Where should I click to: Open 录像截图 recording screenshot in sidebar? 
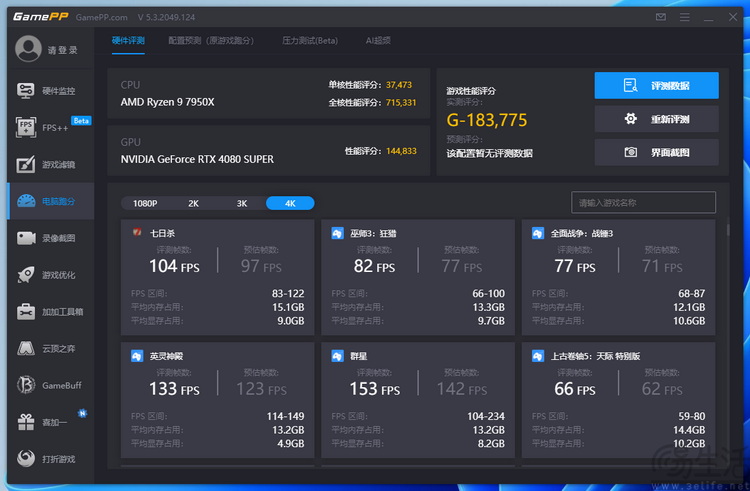[x=50, y=238]
